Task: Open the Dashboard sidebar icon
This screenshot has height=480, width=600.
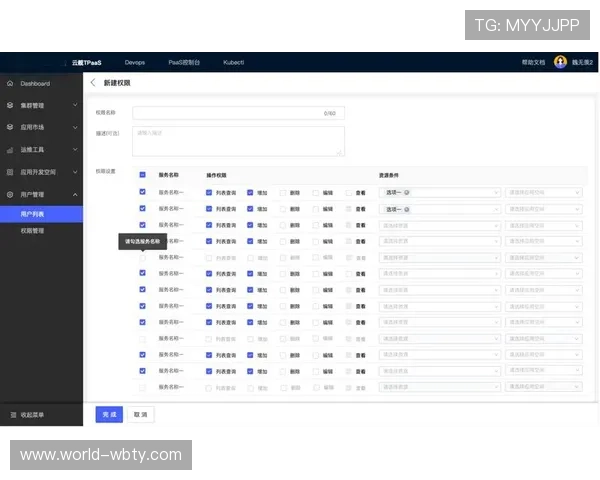Action: point(10,83)
